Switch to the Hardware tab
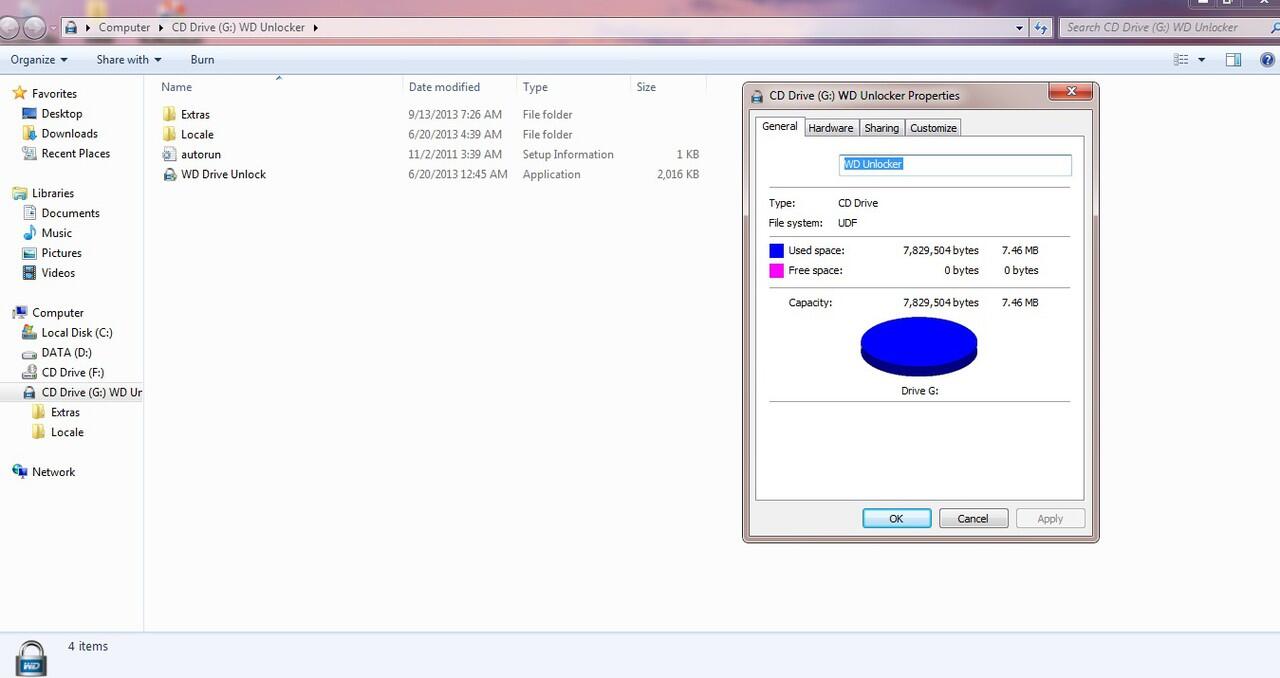The width and height of the screenshot is (1280, 678). click(x=831, y=128)
